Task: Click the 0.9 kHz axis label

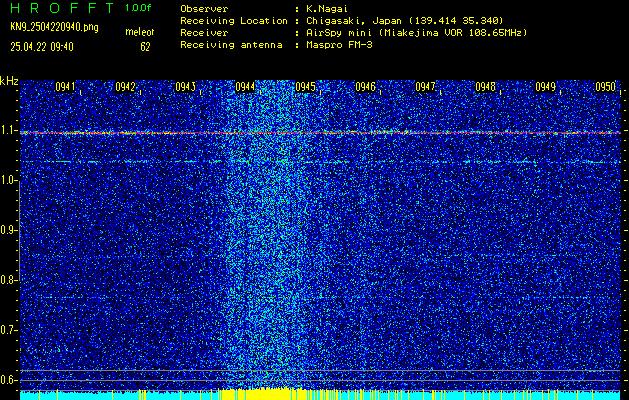Action: coord(8,230)
